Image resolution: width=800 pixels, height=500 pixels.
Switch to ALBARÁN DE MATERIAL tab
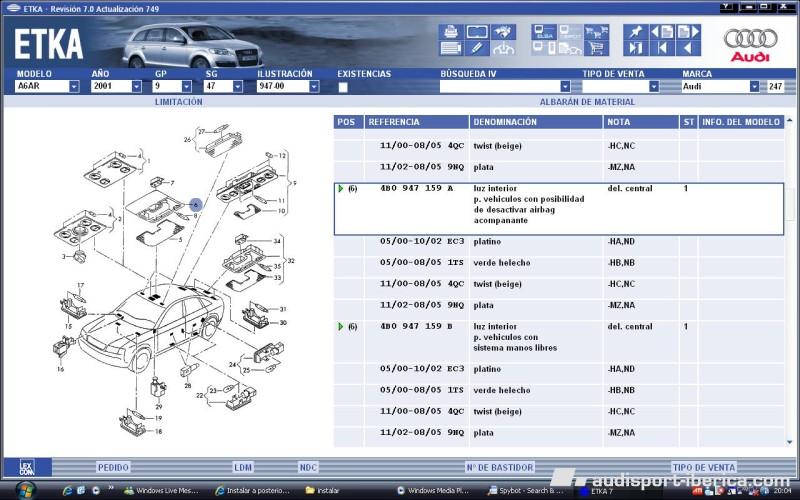tap(587, 102)
